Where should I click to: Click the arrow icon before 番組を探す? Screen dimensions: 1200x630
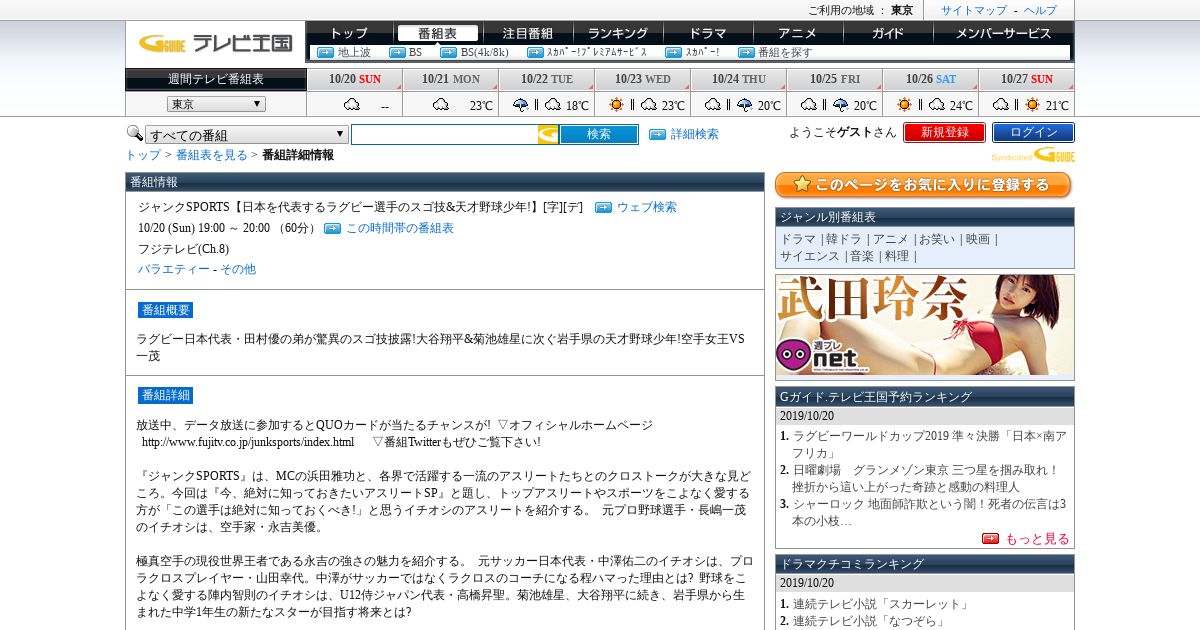pos(746,52)
